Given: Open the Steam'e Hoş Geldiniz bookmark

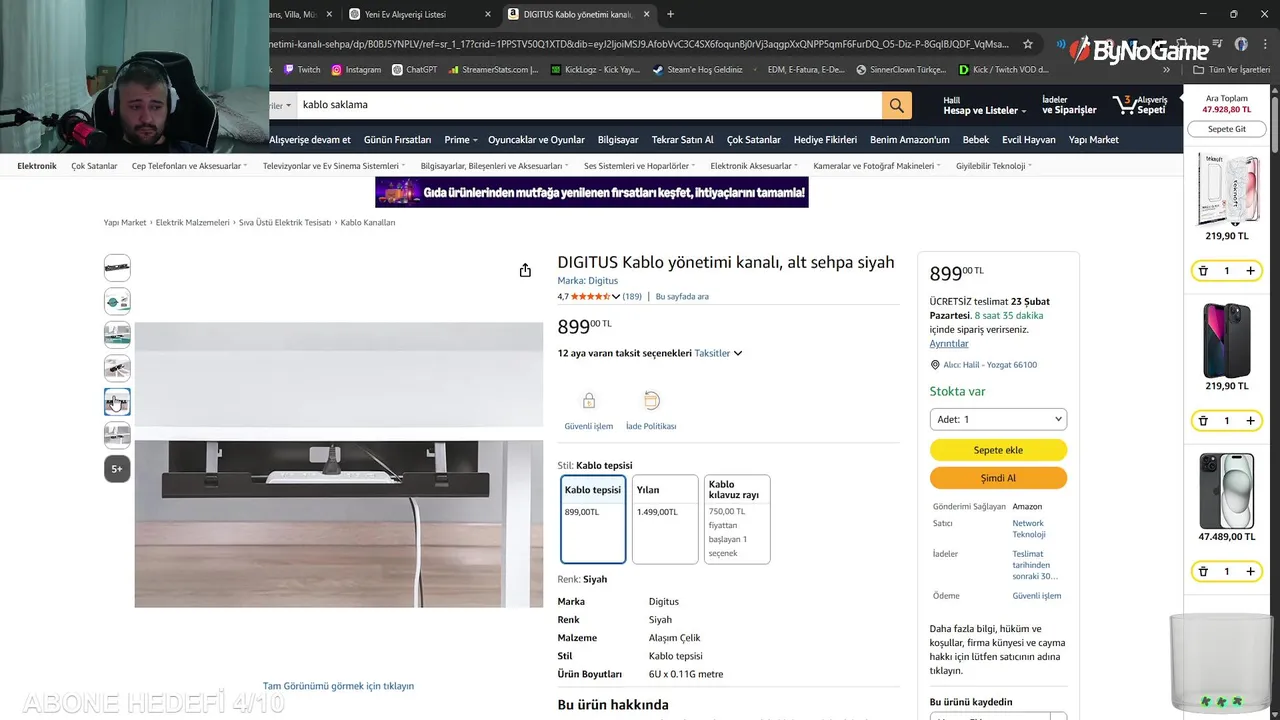Looking at the screenshot, I should pos(698,70).
